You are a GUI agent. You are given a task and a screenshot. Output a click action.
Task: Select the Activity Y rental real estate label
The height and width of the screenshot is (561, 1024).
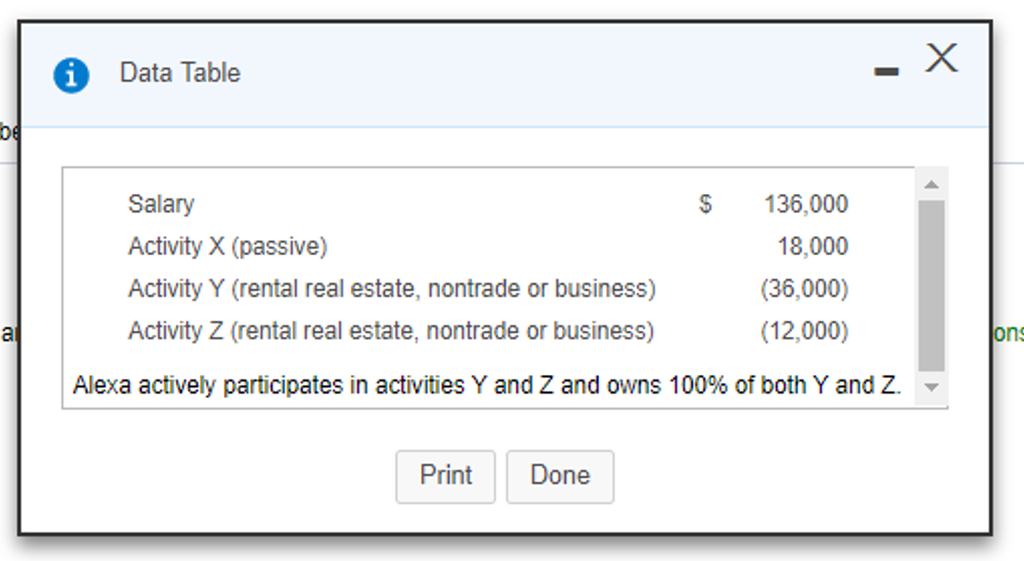click(x=391, y=289)
